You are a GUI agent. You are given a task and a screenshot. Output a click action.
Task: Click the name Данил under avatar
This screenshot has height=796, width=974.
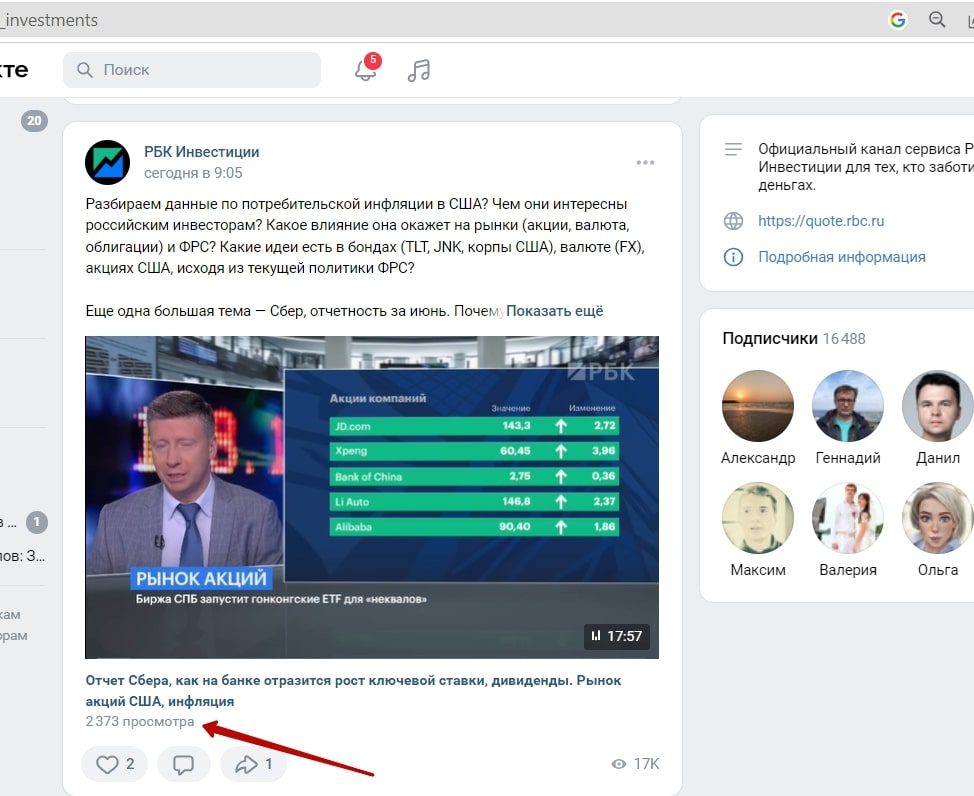tap(937, 458)
